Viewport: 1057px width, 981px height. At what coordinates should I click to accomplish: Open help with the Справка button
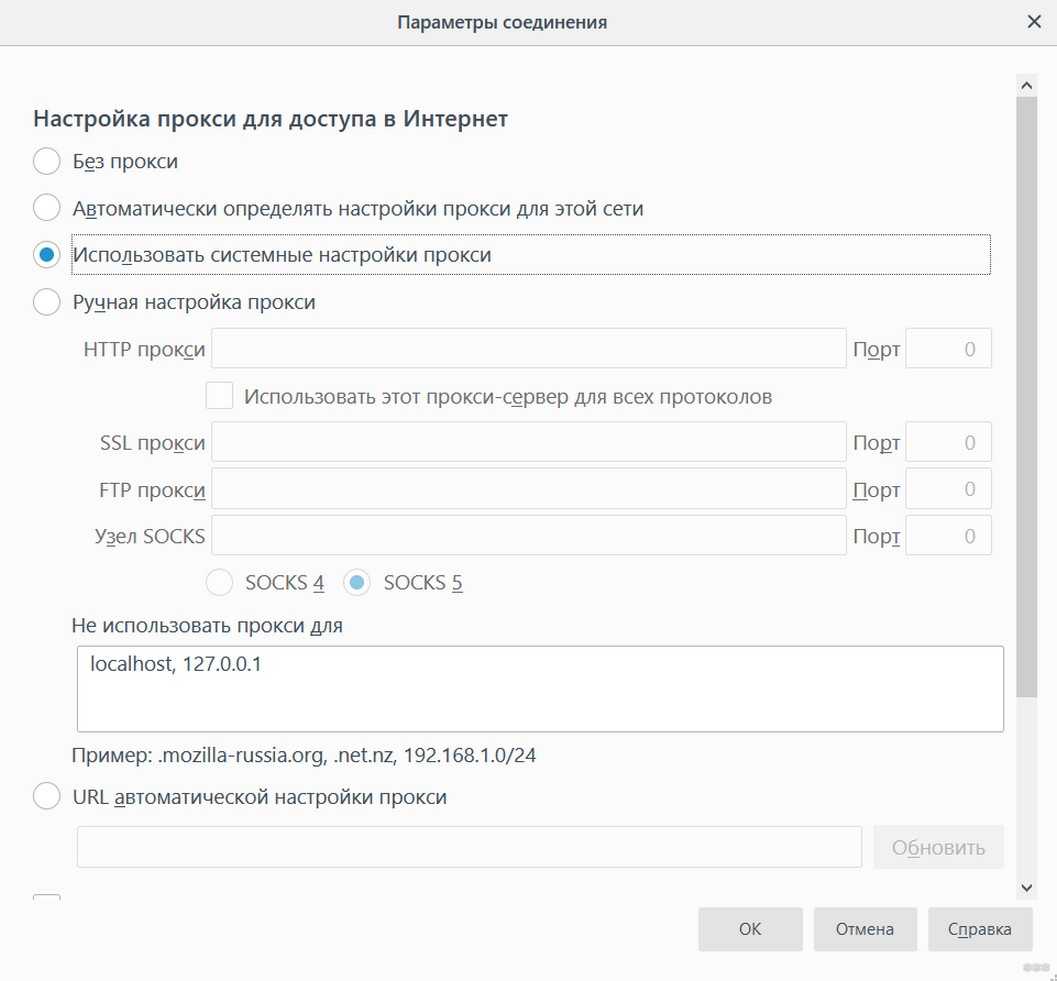click(979, 929)
